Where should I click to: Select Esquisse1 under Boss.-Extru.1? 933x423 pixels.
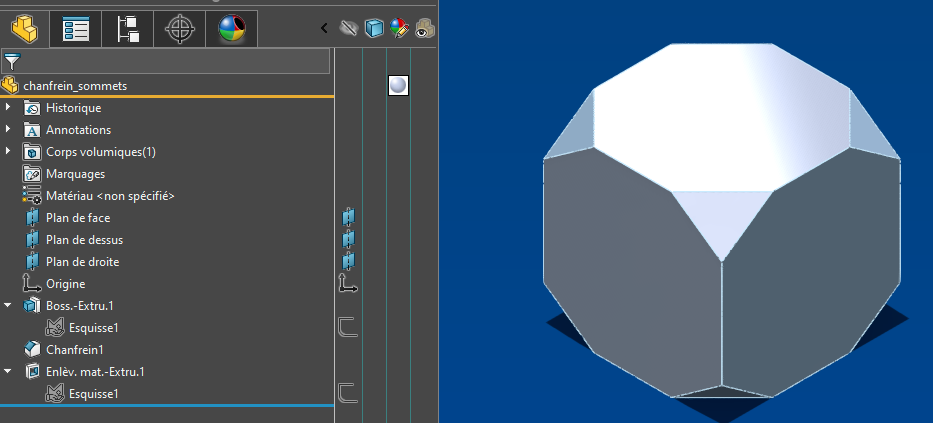point(93,328)
